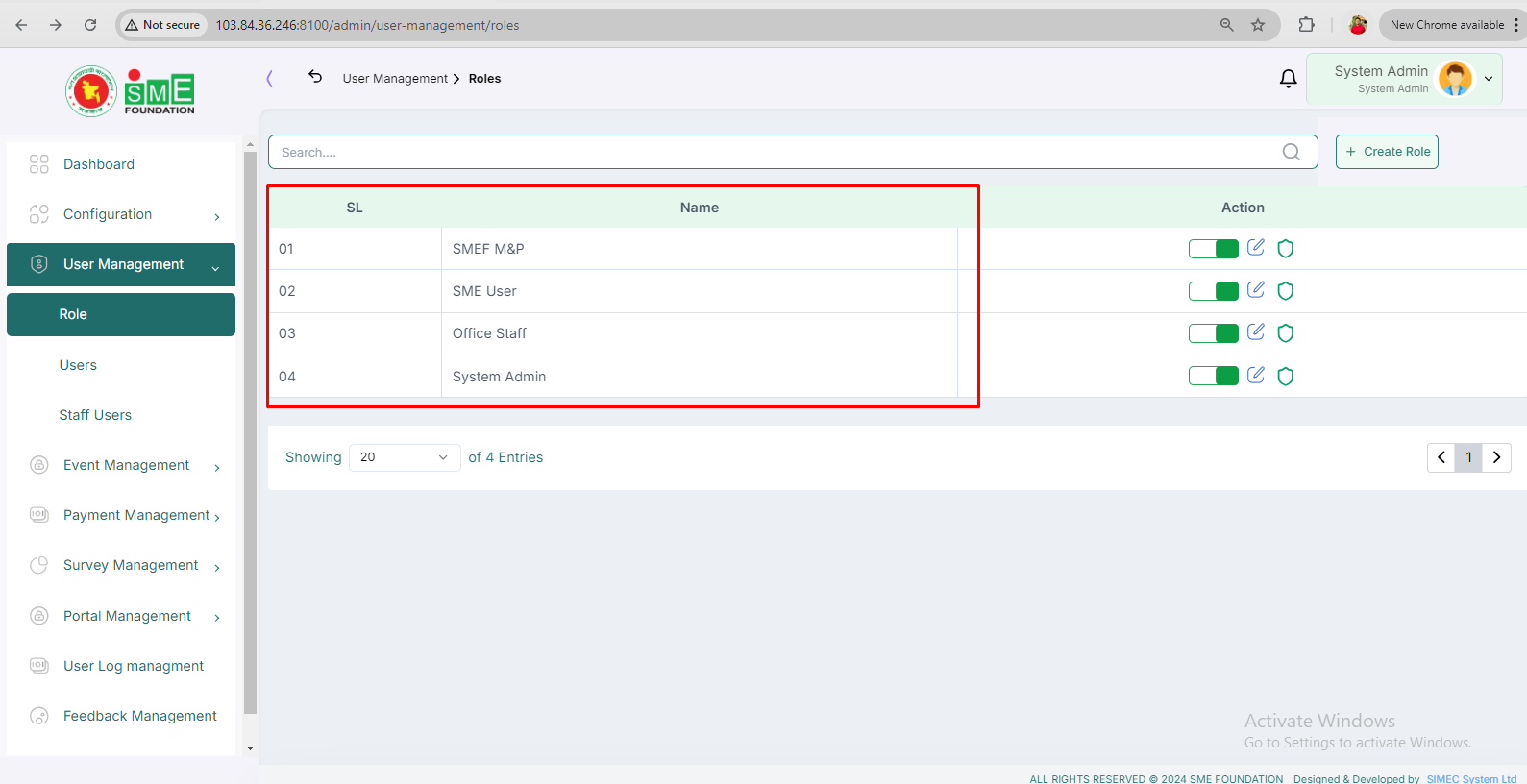Go to next page of results
This screenshot has width=1527, height=784.
[x=1496, y=457]
